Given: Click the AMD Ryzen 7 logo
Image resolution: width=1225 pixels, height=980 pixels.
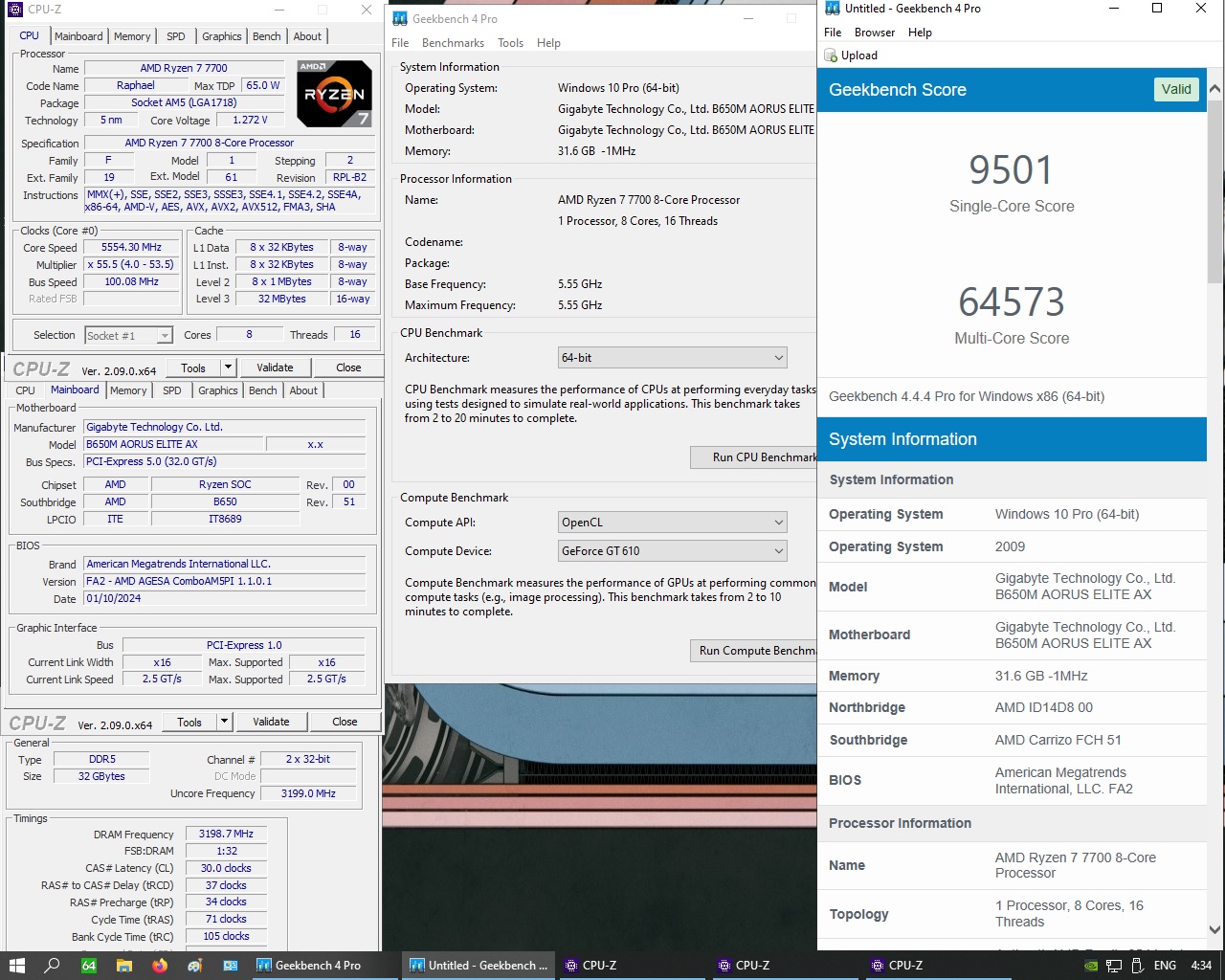Looking at the screenshot, I should tap(334, 94).
